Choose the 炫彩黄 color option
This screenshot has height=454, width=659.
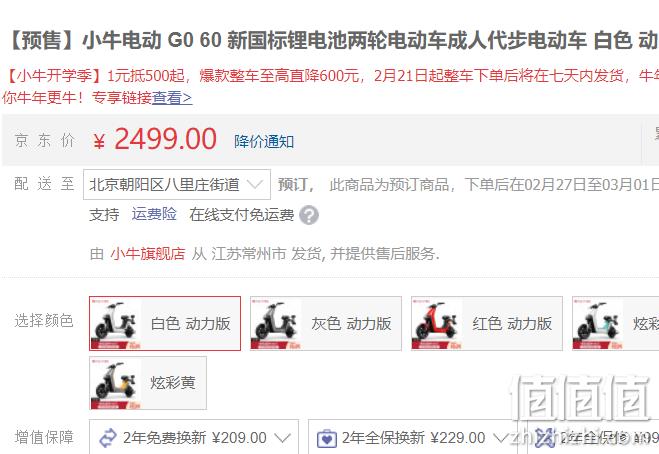click(x=148, y=383)
